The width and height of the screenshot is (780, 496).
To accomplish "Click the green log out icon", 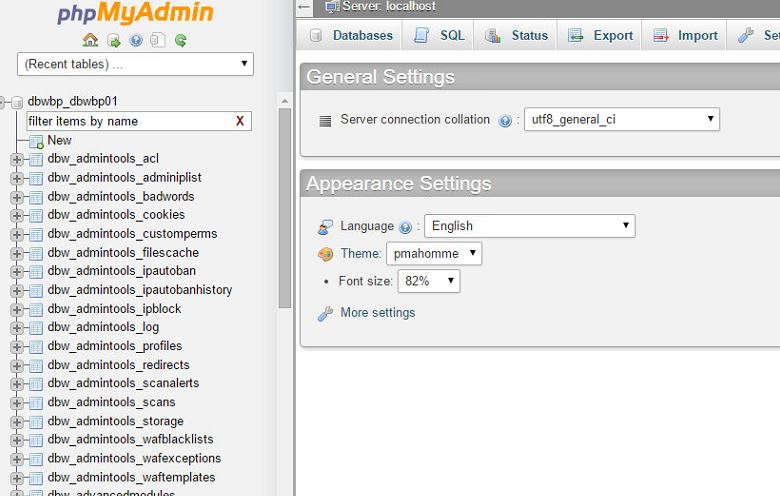I will pos(113,41).
